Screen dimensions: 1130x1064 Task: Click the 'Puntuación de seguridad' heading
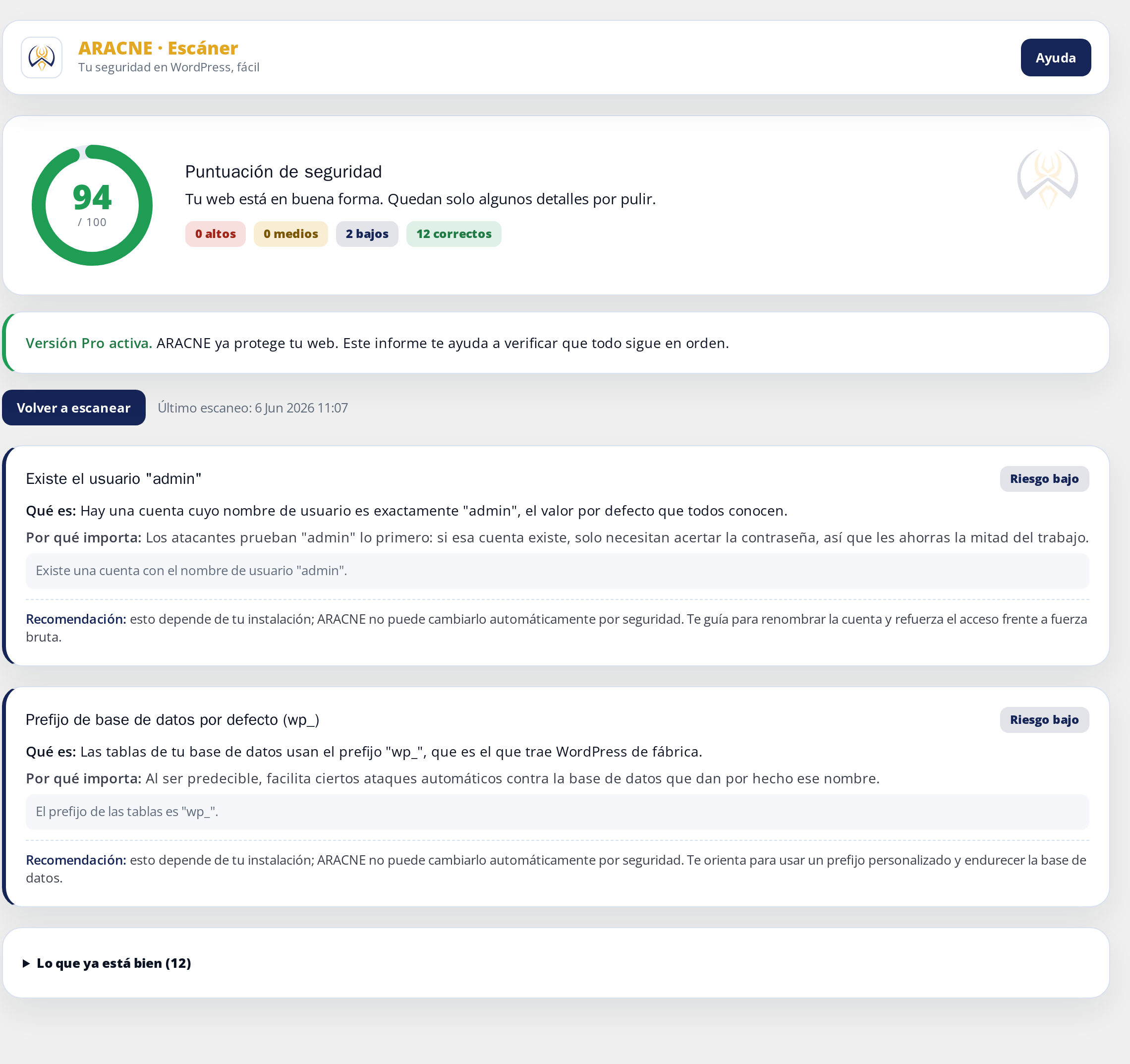click(x=283, y=172)
